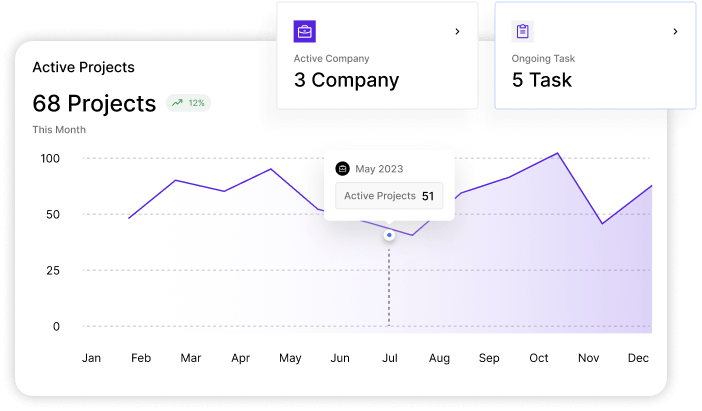The width and height of the screenshot is (702, 411).
Task: Expand the Ongoing Task card chevron
Action: [x=675, y=32]
